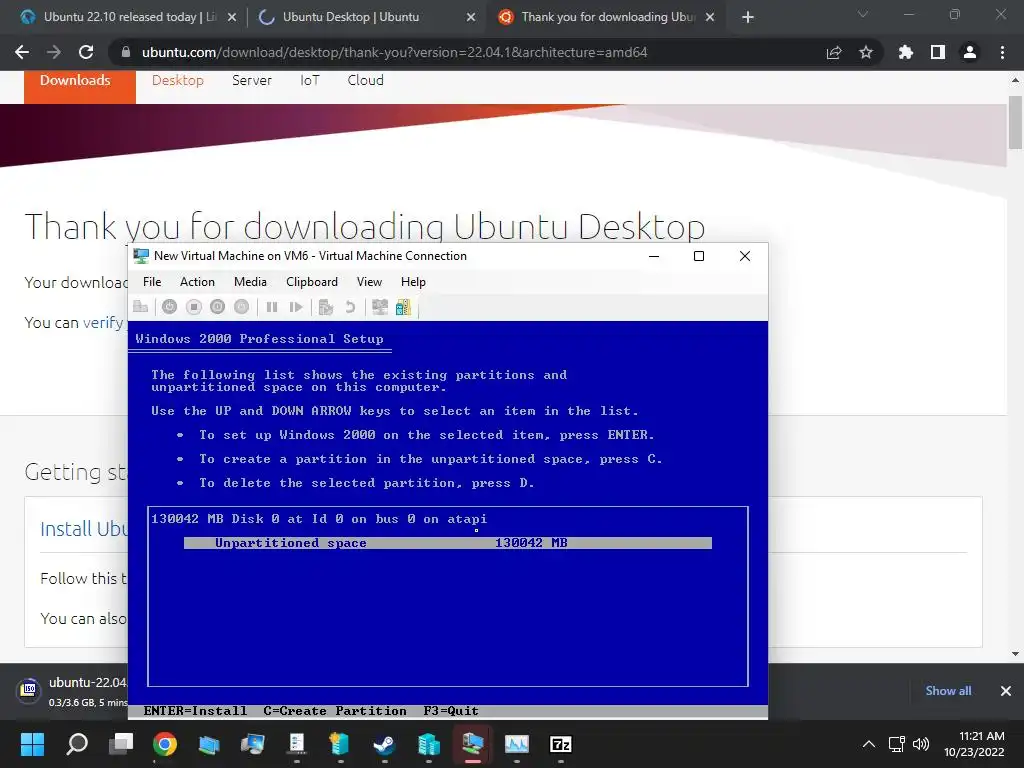Close the 'Ubuntu Desktop | Ubuntu' browser tab
The height and width of the screenshot is (768, 1024).
click(x=471, y=17)
